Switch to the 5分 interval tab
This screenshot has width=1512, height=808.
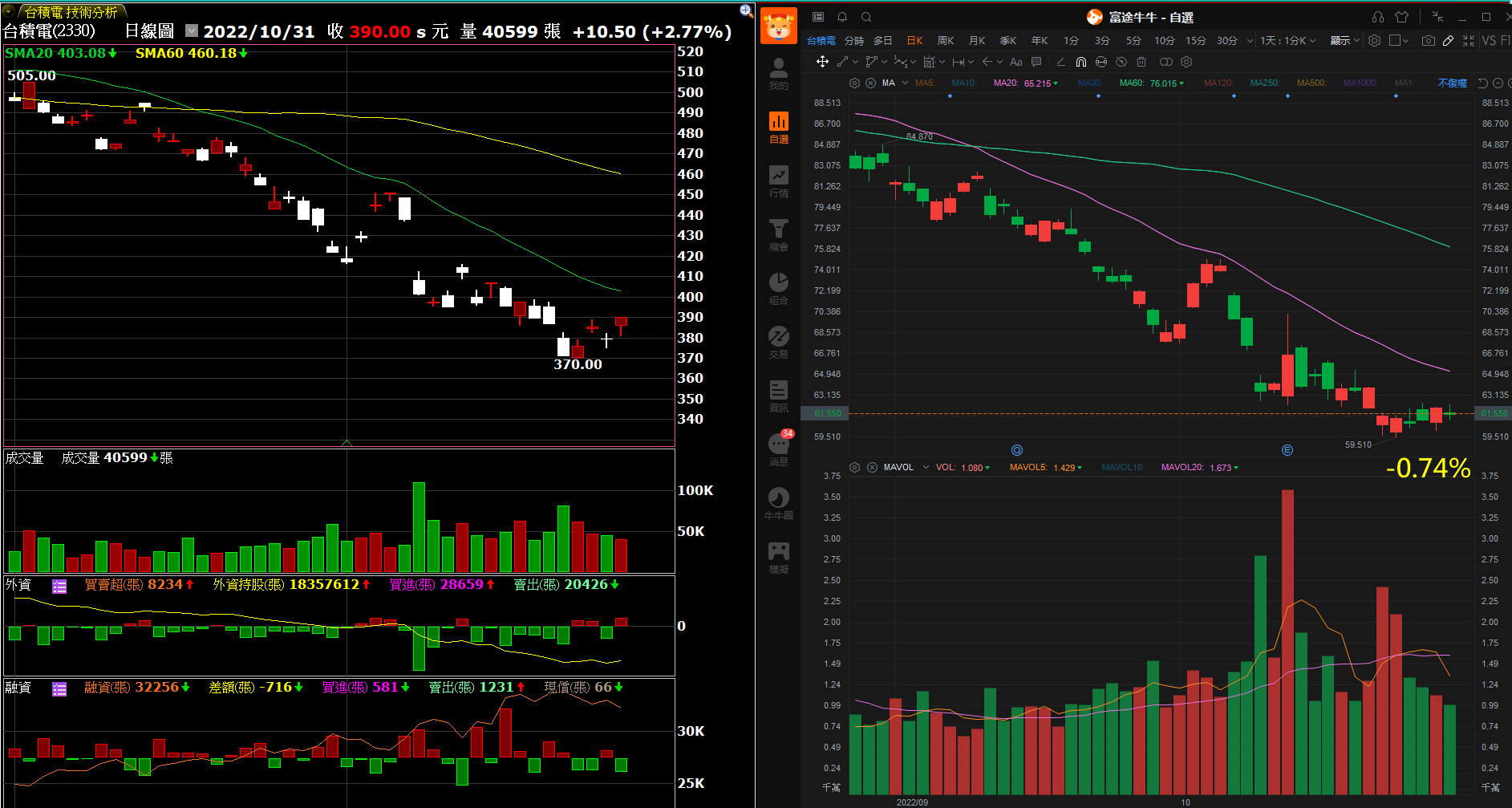pyautogui.click(x=1133, y=40)
